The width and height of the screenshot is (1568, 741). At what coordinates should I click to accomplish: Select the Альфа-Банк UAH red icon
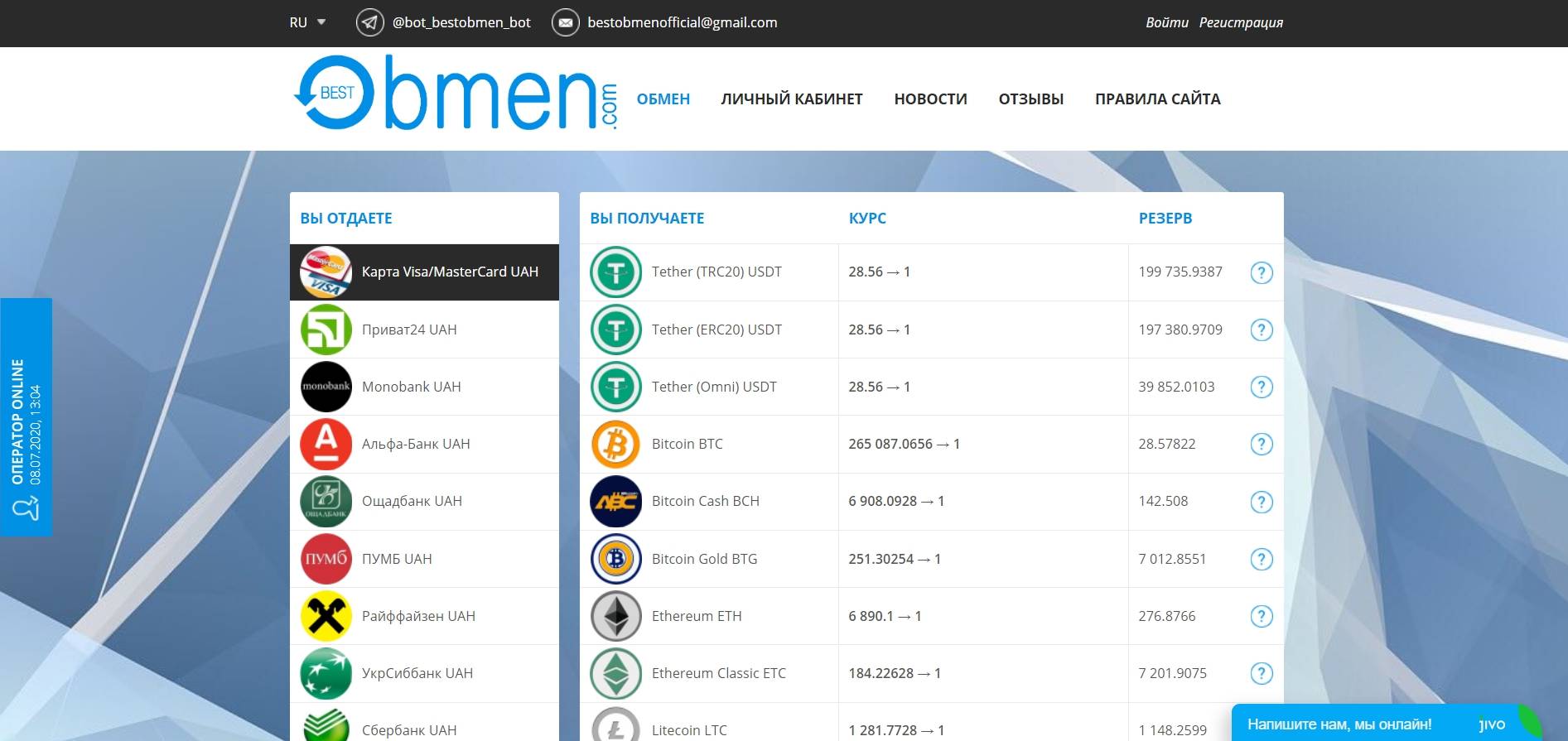326,444
